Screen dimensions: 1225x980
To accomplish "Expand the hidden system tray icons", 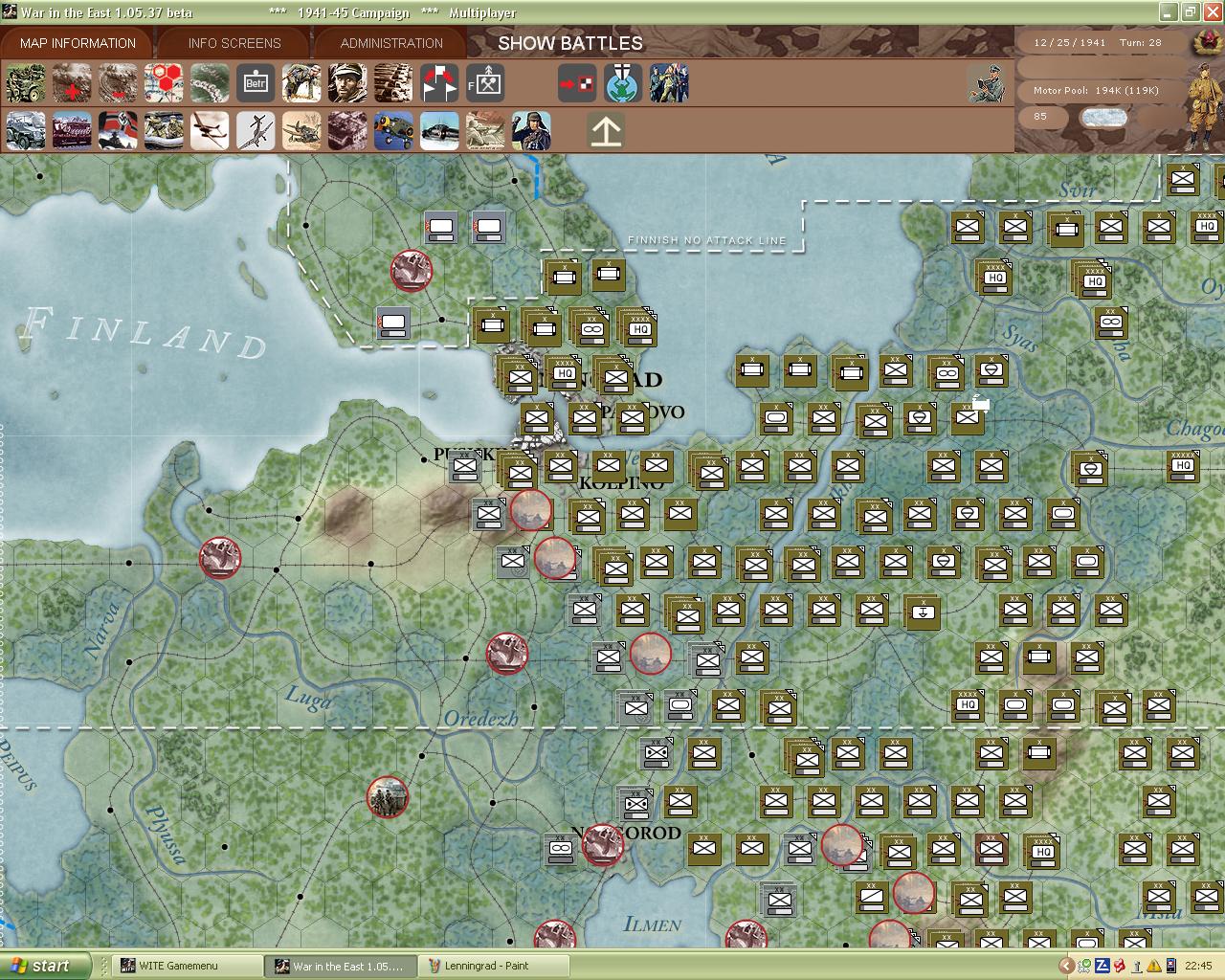I will pyautogui.click(x=1067, y=966).
